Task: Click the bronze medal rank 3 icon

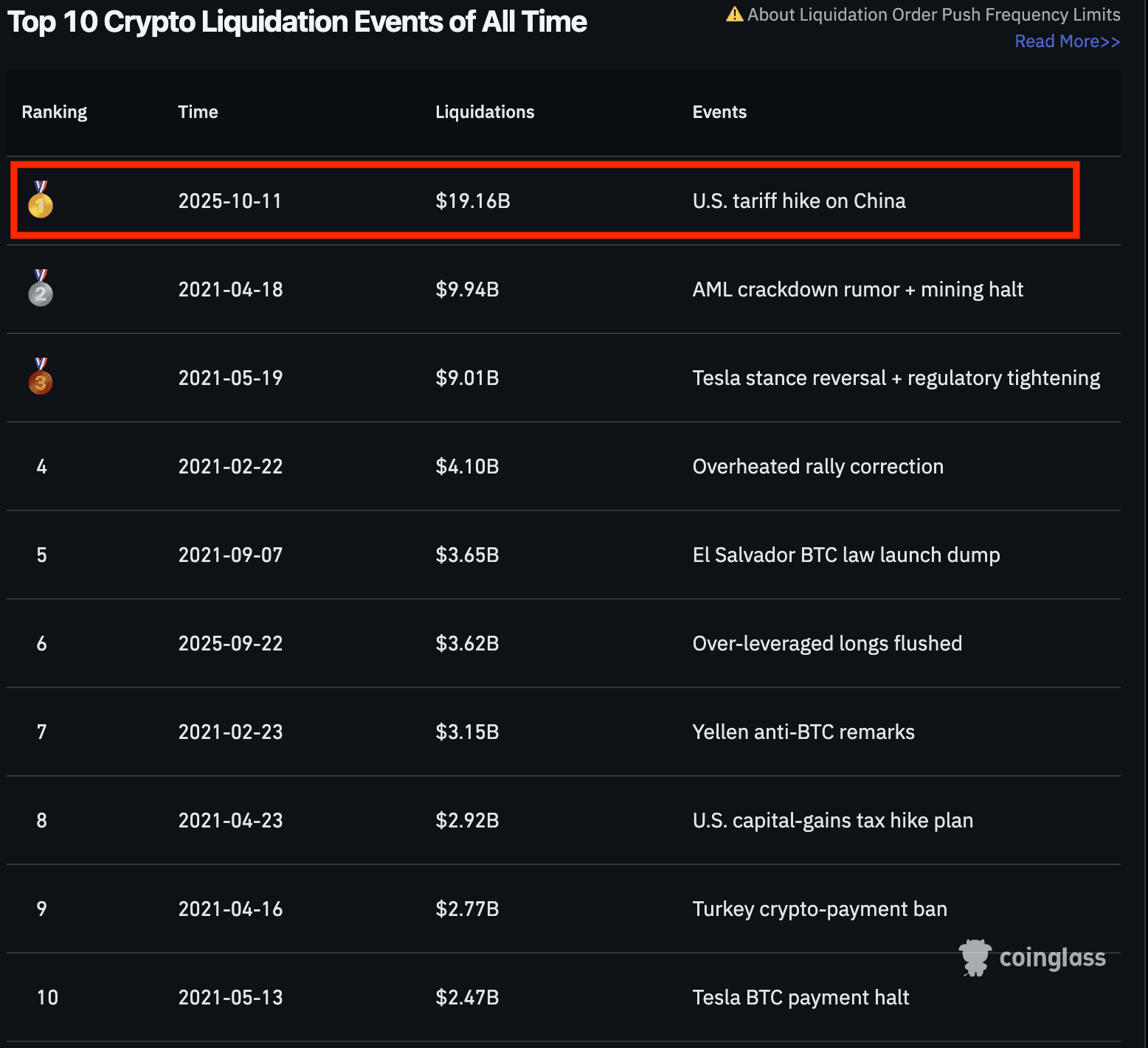Action: click(41, 377)
